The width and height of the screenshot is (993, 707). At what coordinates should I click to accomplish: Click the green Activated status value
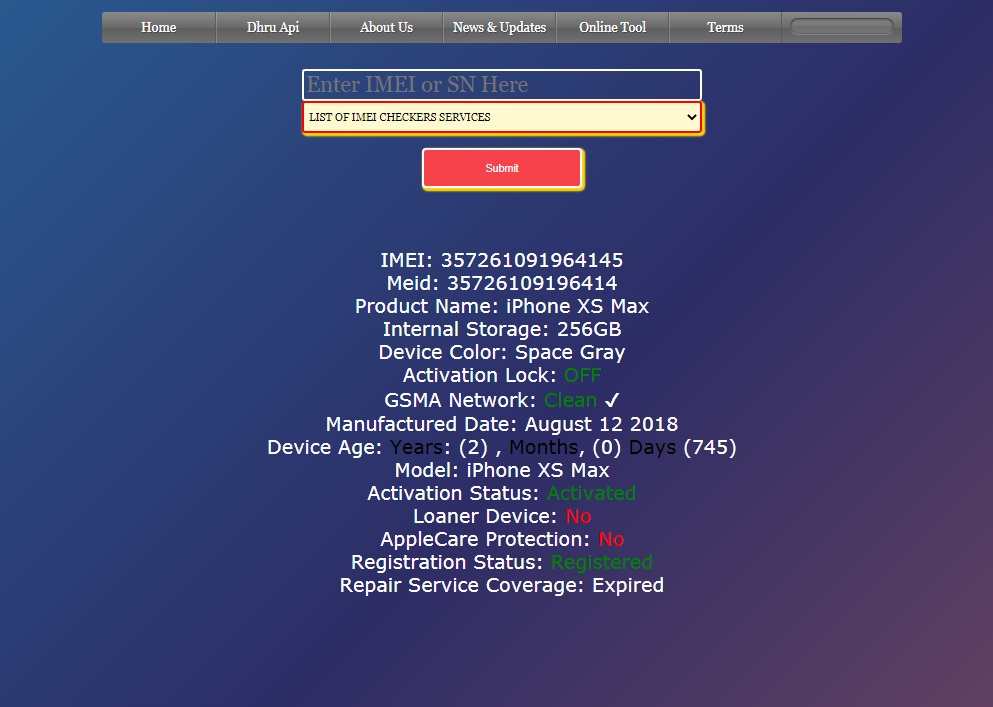[591, 493]
